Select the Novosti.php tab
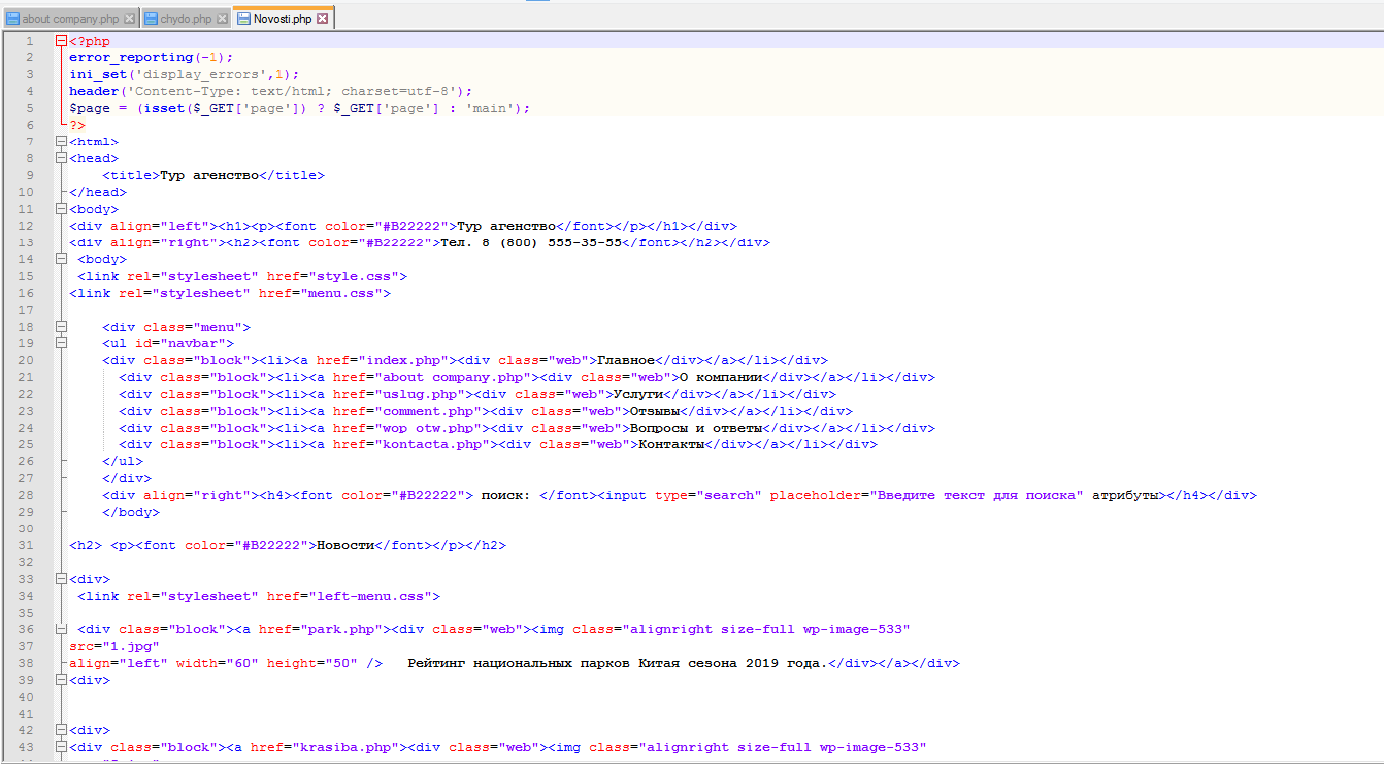Image resolution: width=1384 pixels, height=764 pixels. point(282,19)
